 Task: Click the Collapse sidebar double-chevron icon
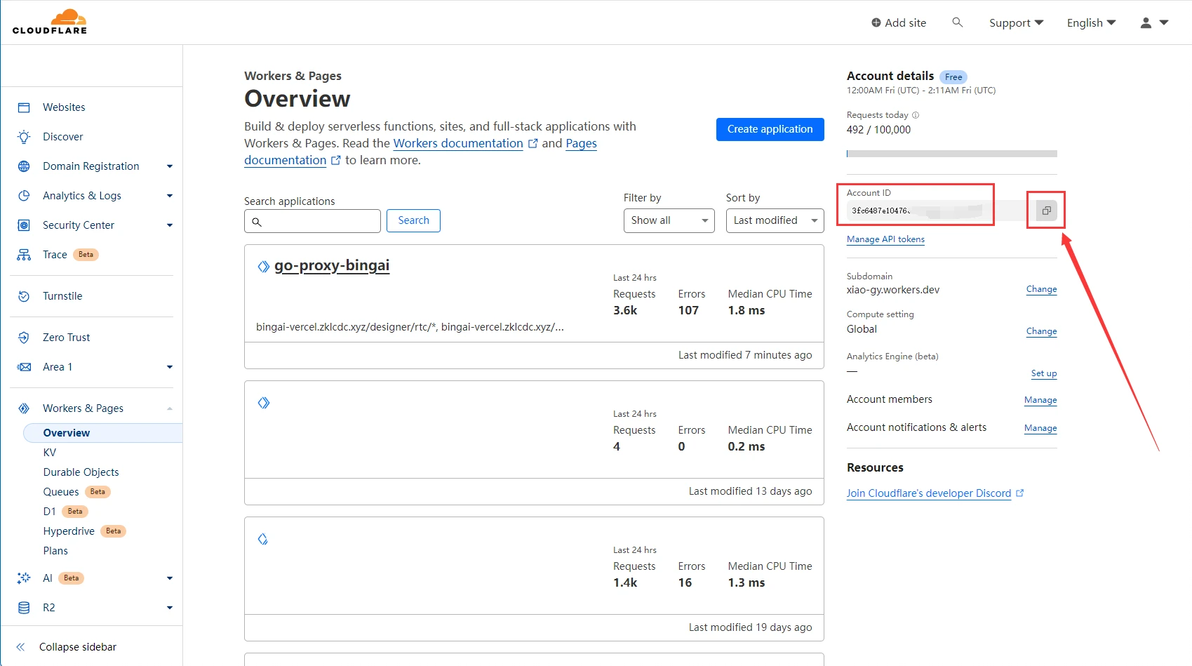21,647
